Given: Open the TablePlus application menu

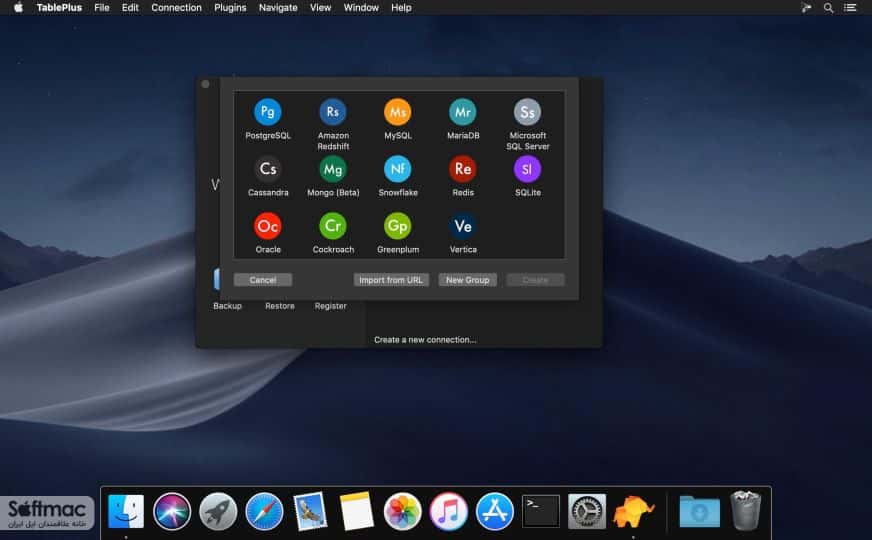Looking at the screenshot, I should [x=59, y=8].
